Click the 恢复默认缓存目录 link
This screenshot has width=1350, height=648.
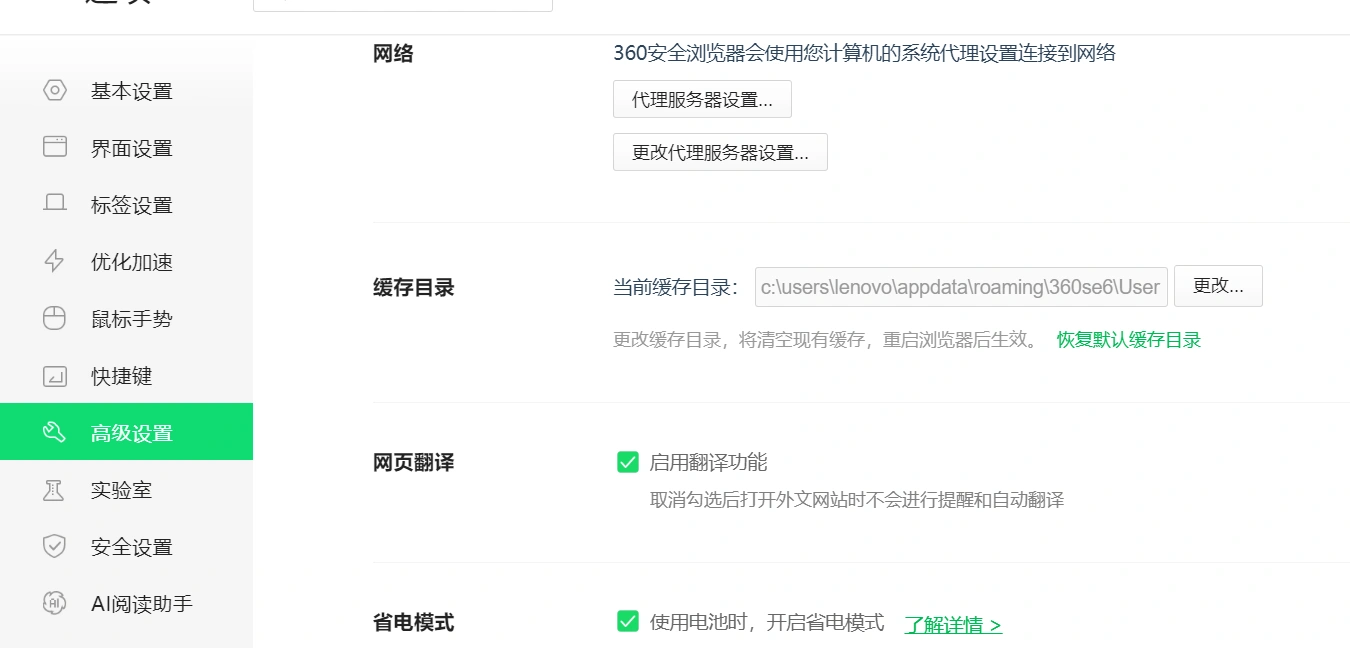(x=1127, y=339)
